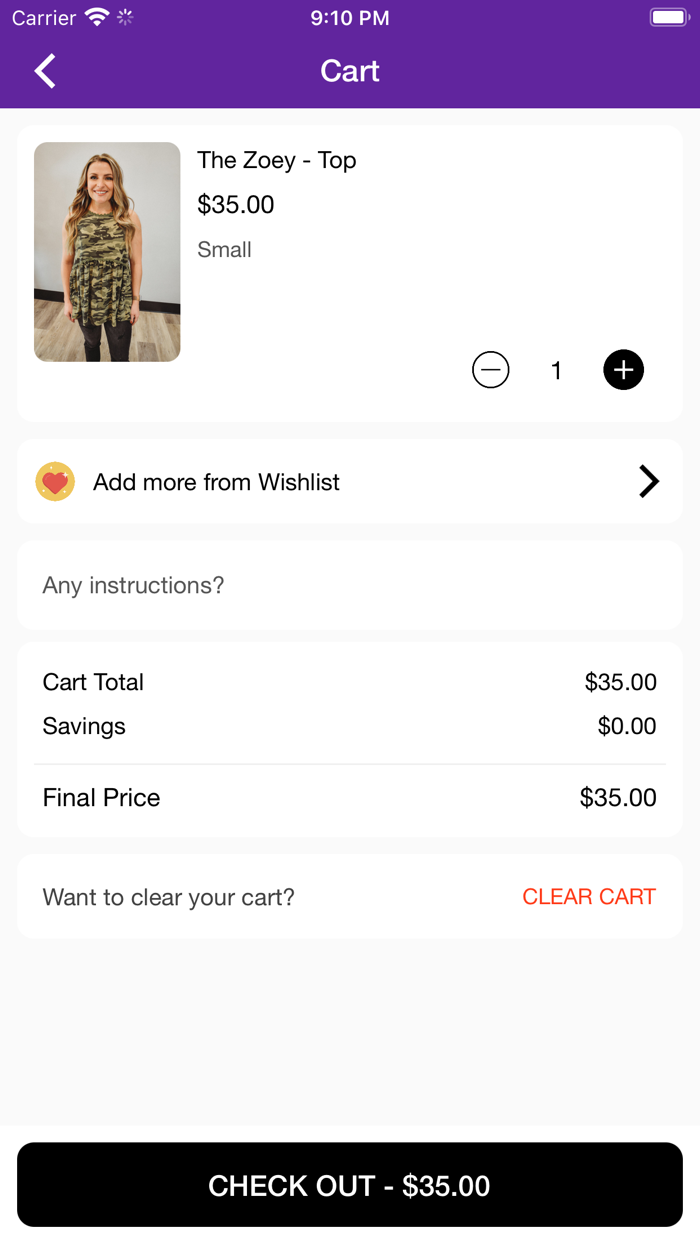
Task: Tap the quantity number 1
Action: click(x=556, y=371)
